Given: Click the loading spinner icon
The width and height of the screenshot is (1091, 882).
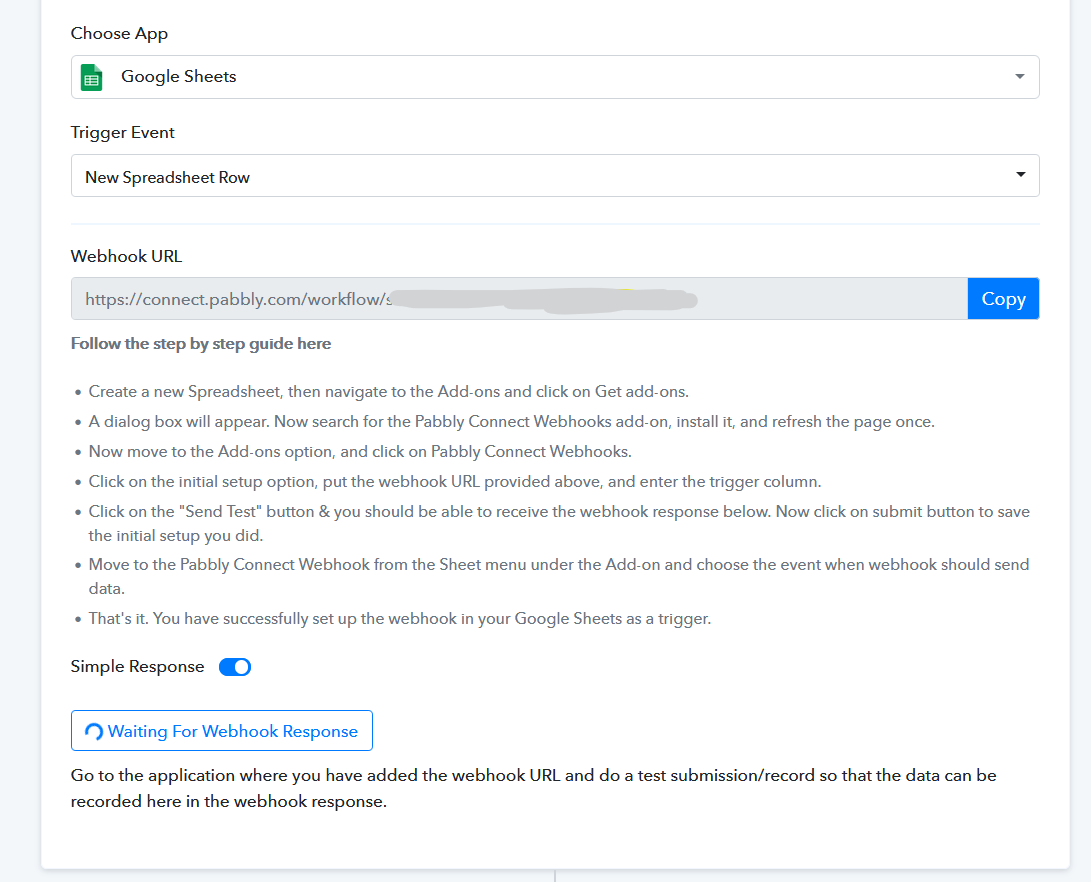Looking at the screenshot, I should tap(94, 731).
